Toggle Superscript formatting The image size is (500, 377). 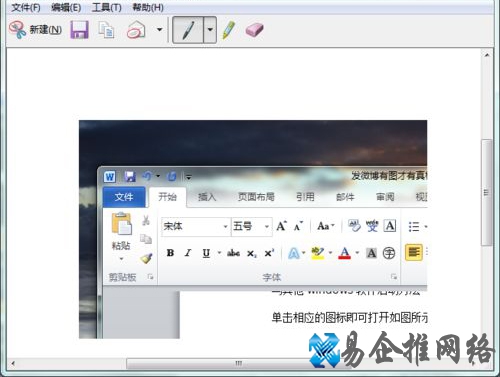pos(269,253)
